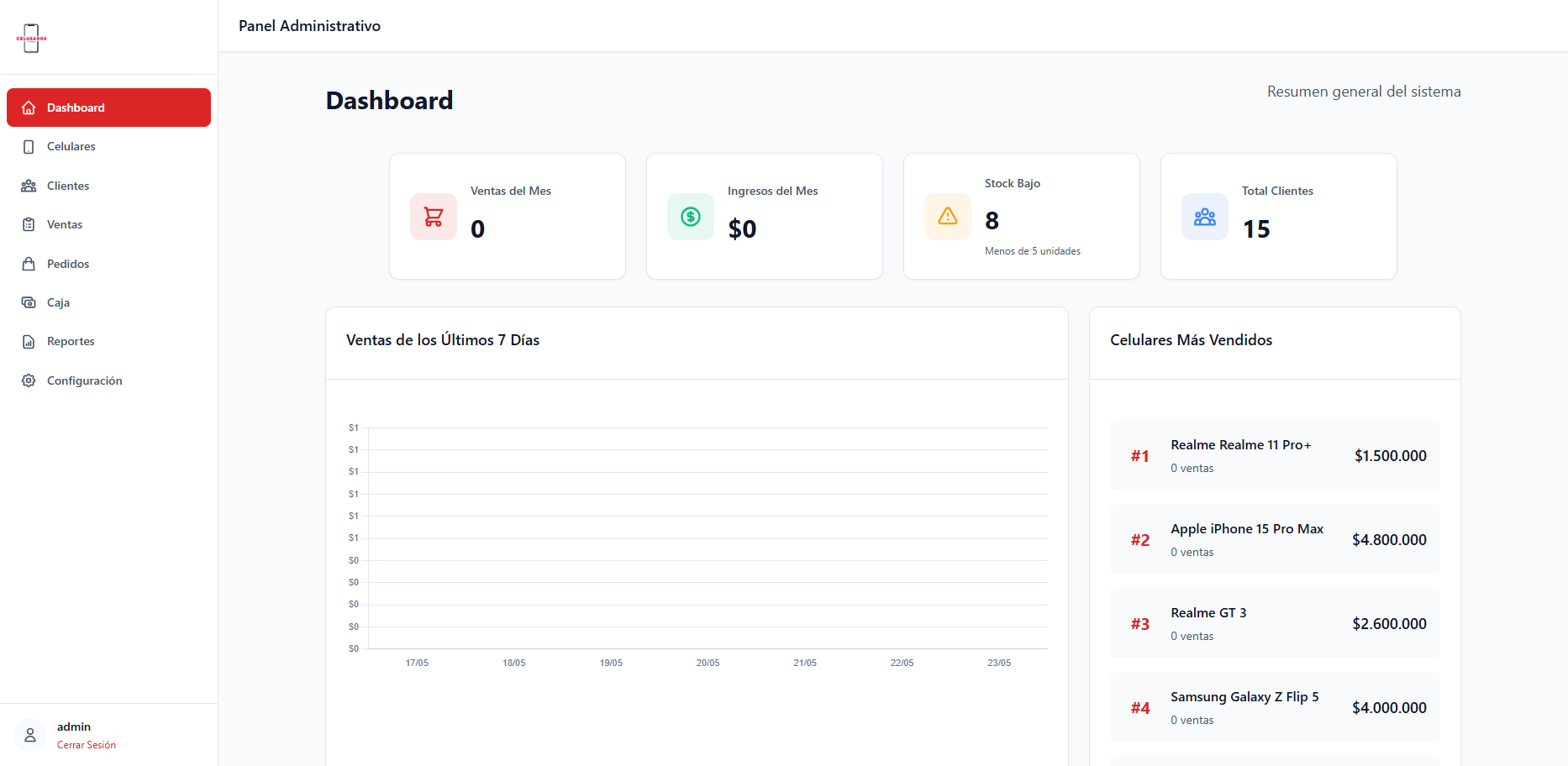Select the Samsung Galaxy Z Flip 5 row
This screenshot has width=1568, height=766.
(x=1275, y=707)
